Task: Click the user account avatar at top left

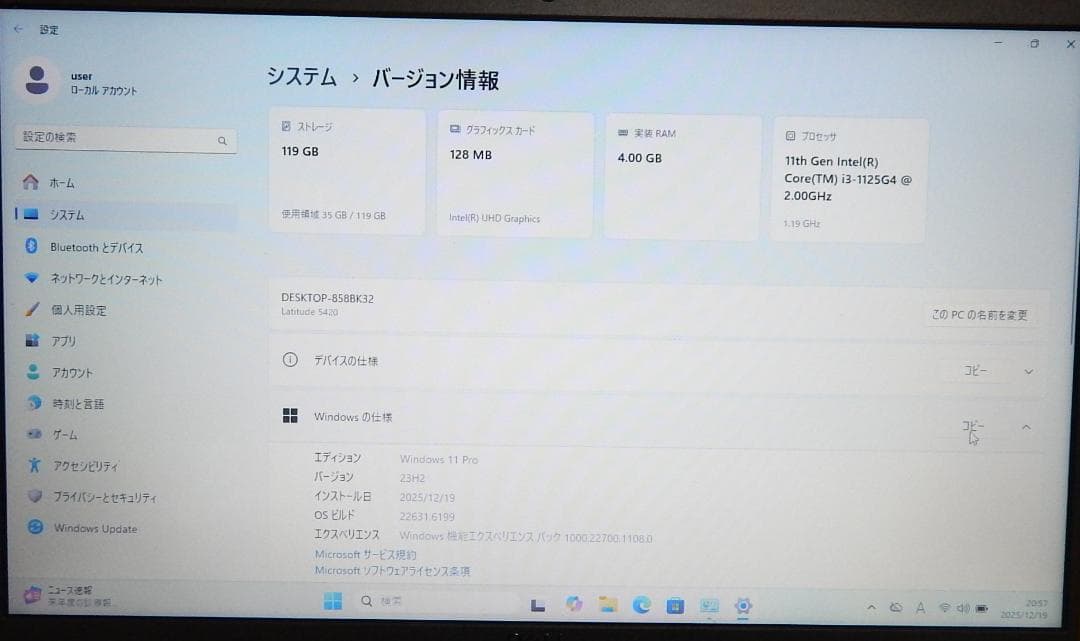Action: 36,80
